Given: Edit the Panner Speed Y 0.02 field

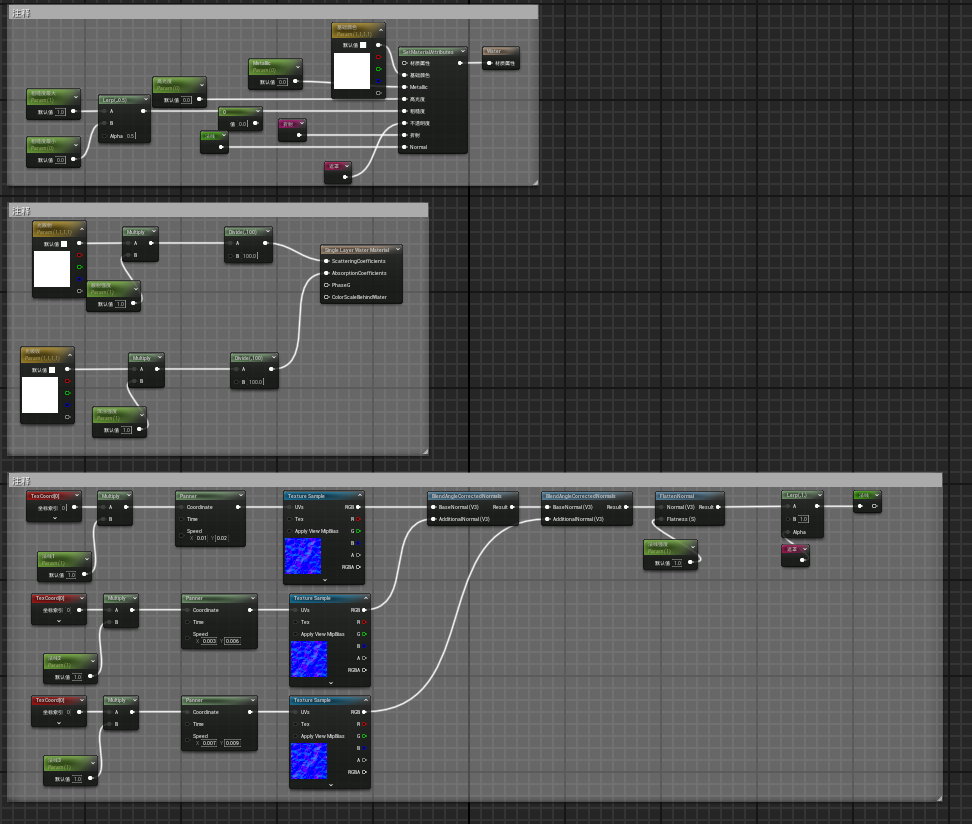Looking at the screenshot, I should [222, 538].
